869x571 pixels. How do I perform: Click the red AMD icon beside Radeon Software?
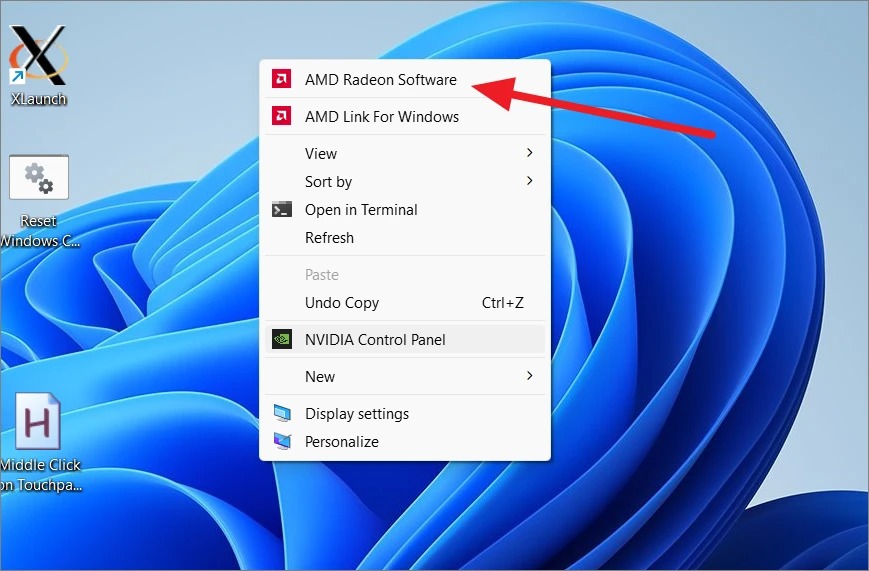click(x=282, y=79)
